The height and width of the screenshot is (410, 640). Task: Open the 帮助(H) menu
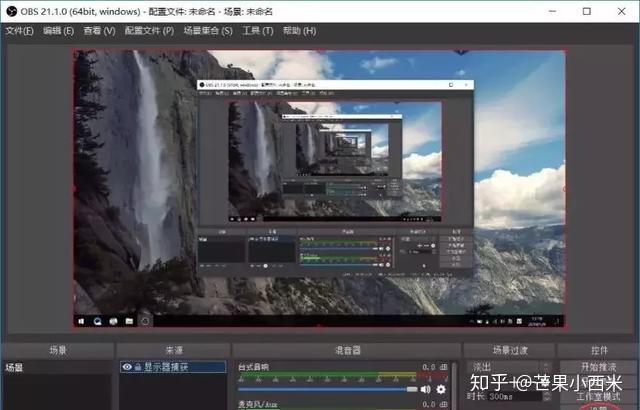[299, 31]
